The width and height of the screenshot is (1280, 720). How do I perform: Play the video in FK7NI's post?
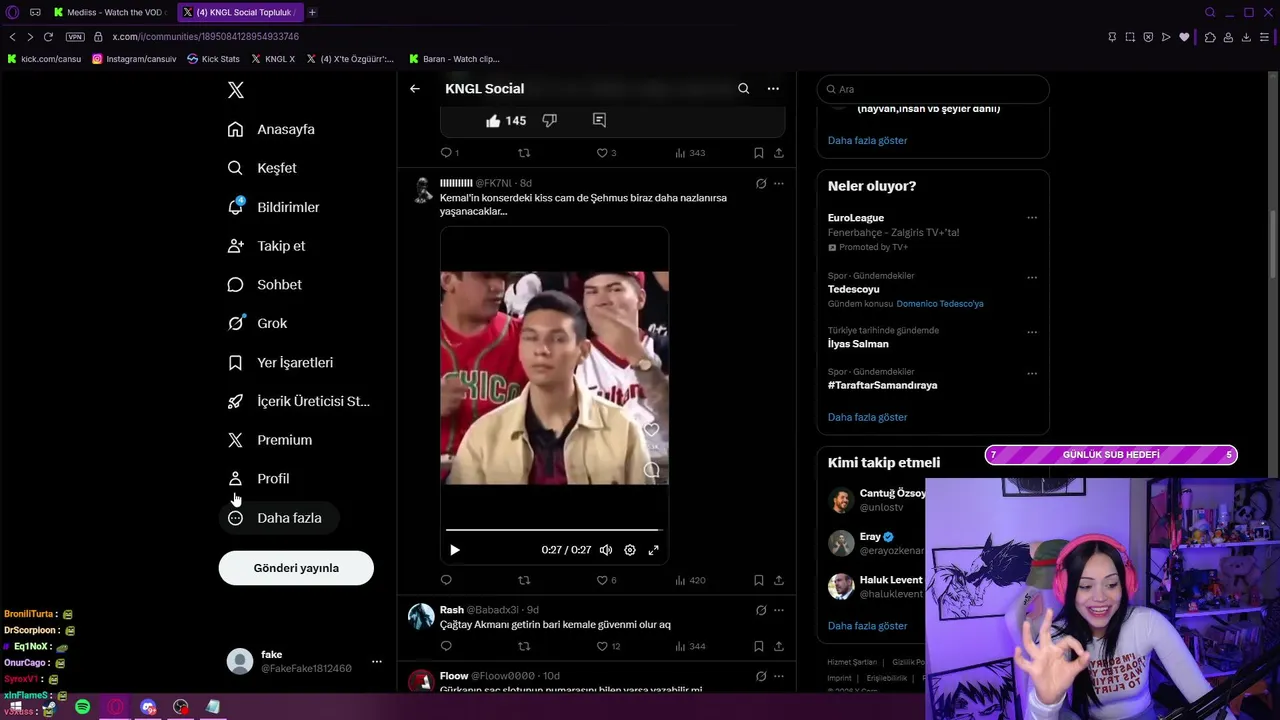pyautogui.click(x=455, y=550)
